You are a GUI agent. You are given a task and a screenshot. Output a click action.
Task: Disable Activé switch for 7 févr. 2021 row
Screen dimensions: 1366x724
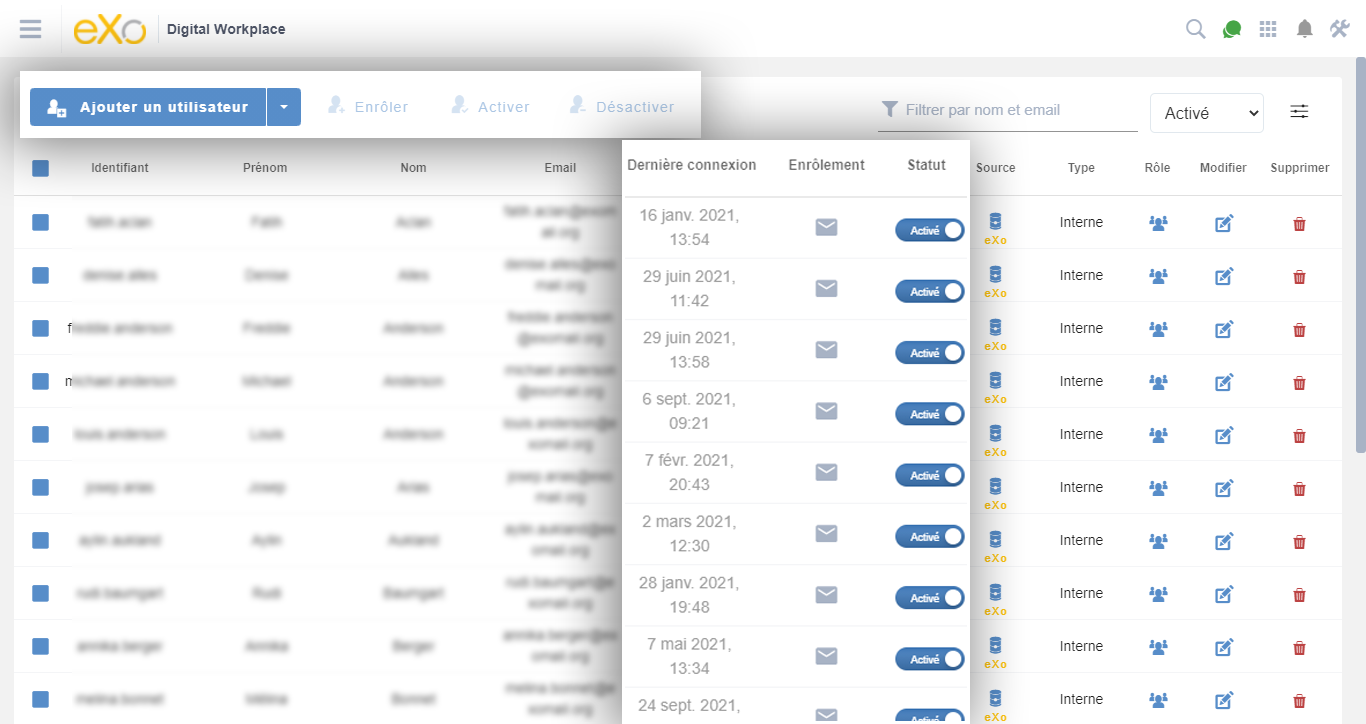tap(930, 475)
